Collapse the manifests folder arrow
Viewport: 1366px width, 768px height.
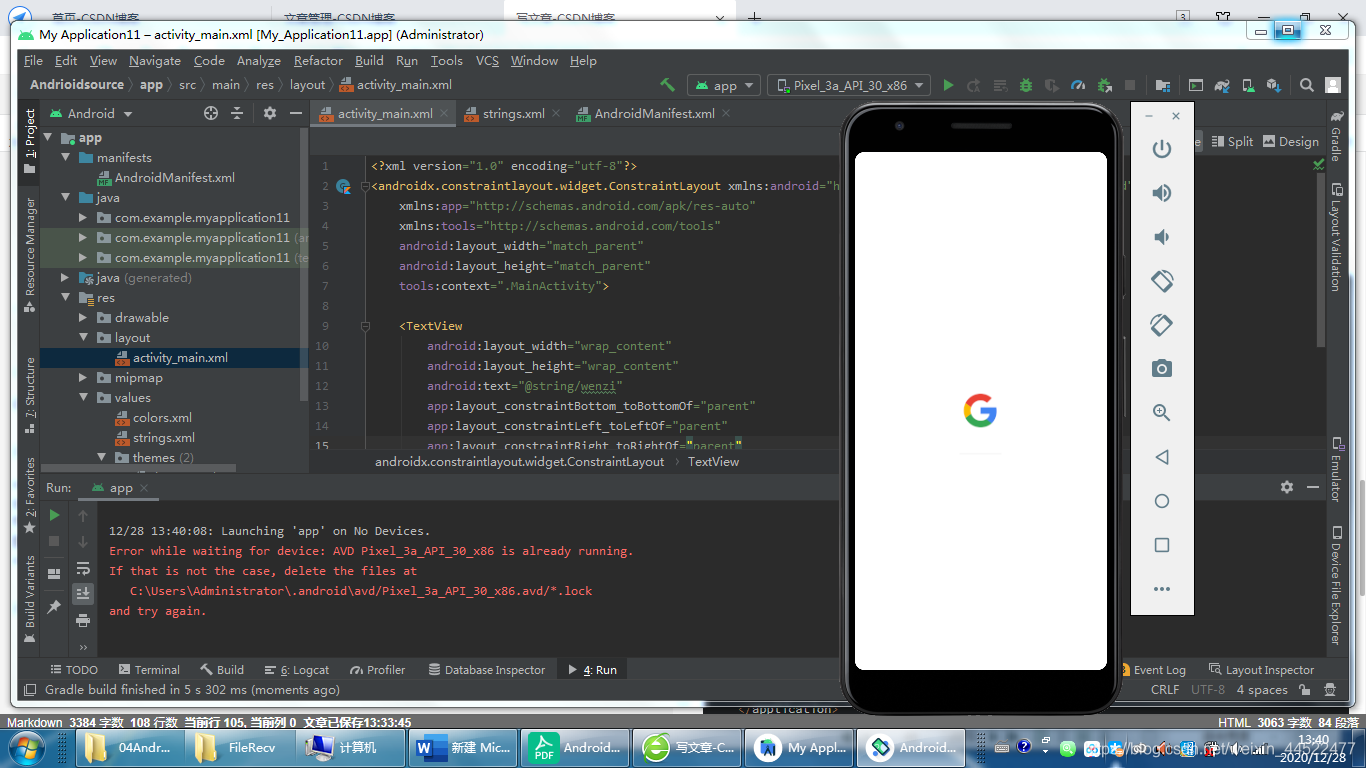(x=66, y=157)
